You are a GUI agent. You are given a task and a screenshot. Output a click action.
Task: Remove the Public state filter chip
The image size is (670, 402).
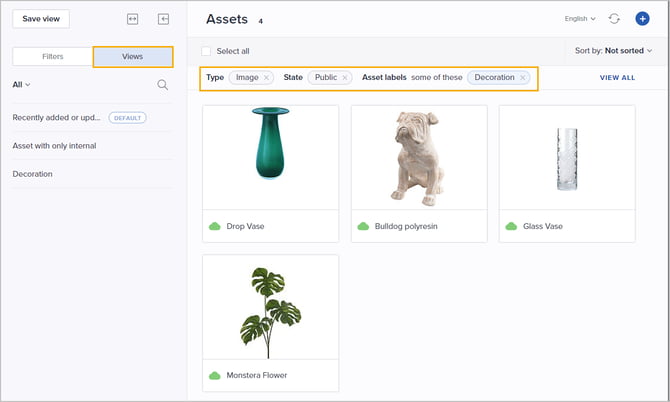click(x=345, y=77)
